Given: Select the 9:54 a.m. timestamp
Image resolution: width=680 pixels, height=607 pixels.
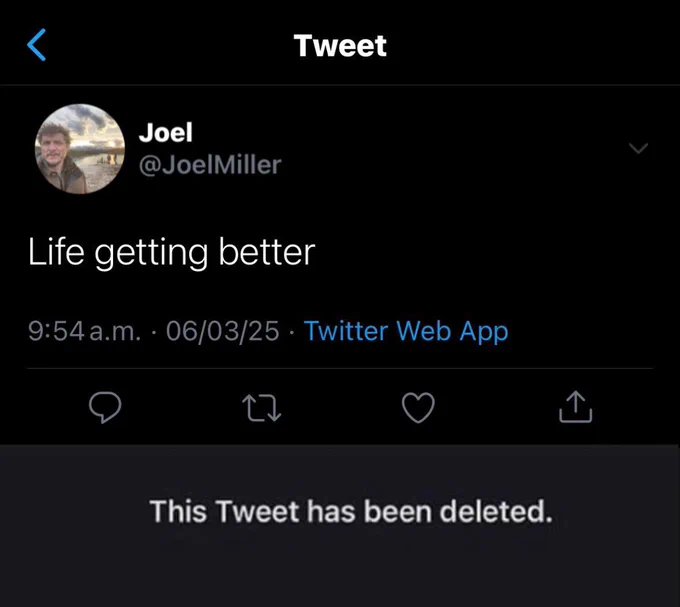Looking at the screenshot, I should [85, 331].
